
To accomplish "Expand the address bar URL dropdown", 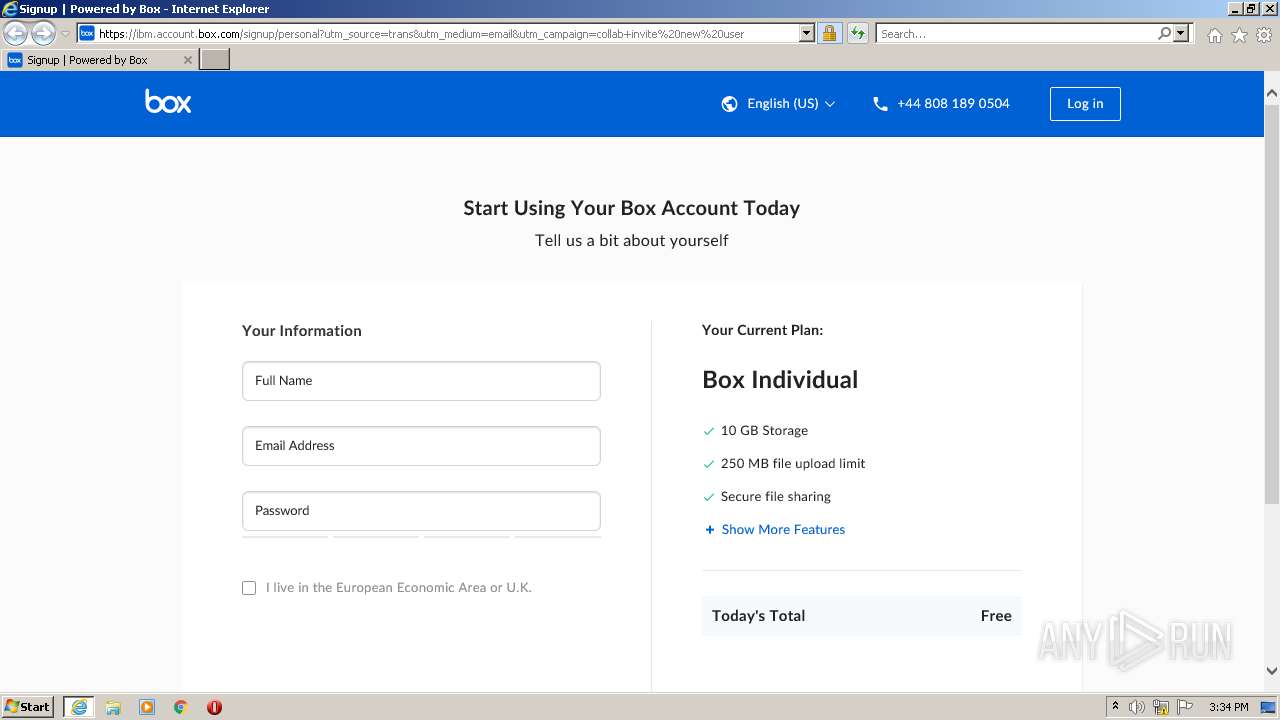I will click(807, 33).
